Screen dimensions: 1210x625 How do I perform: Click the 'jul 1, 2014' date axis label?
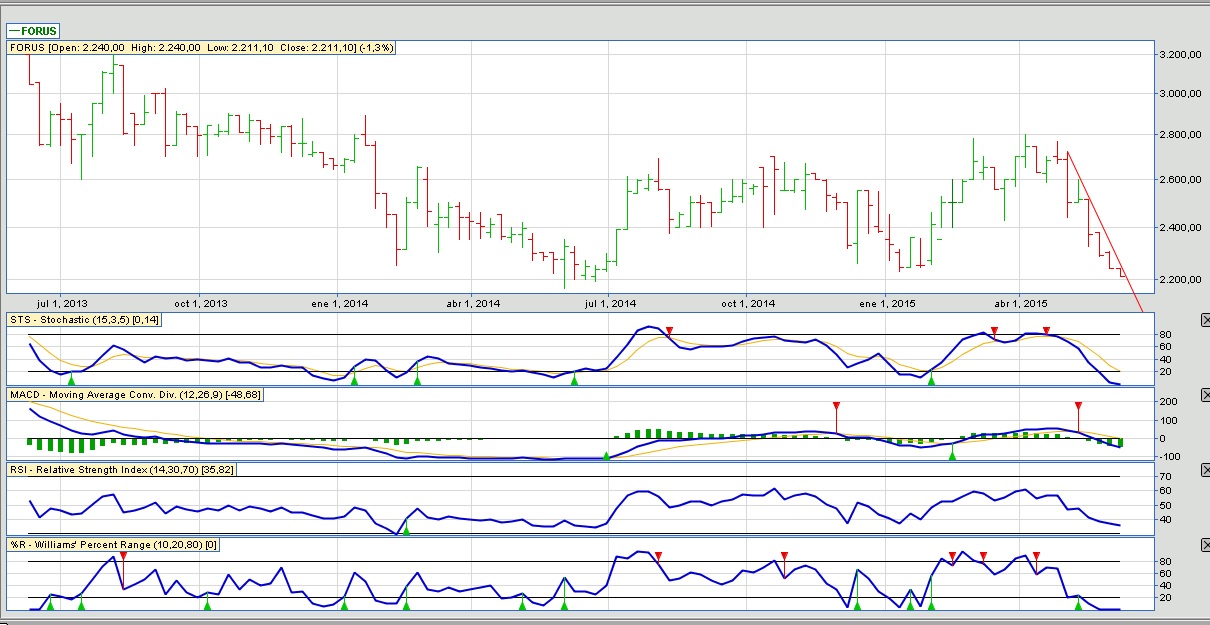(610, 303)
